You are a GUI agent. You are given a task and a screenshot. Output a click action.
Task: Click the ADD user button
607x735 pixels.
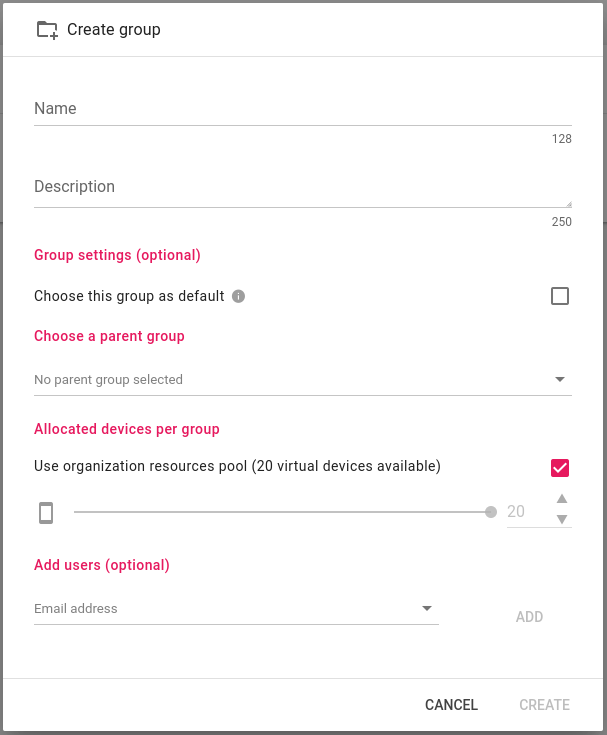(x=529, y=616)
